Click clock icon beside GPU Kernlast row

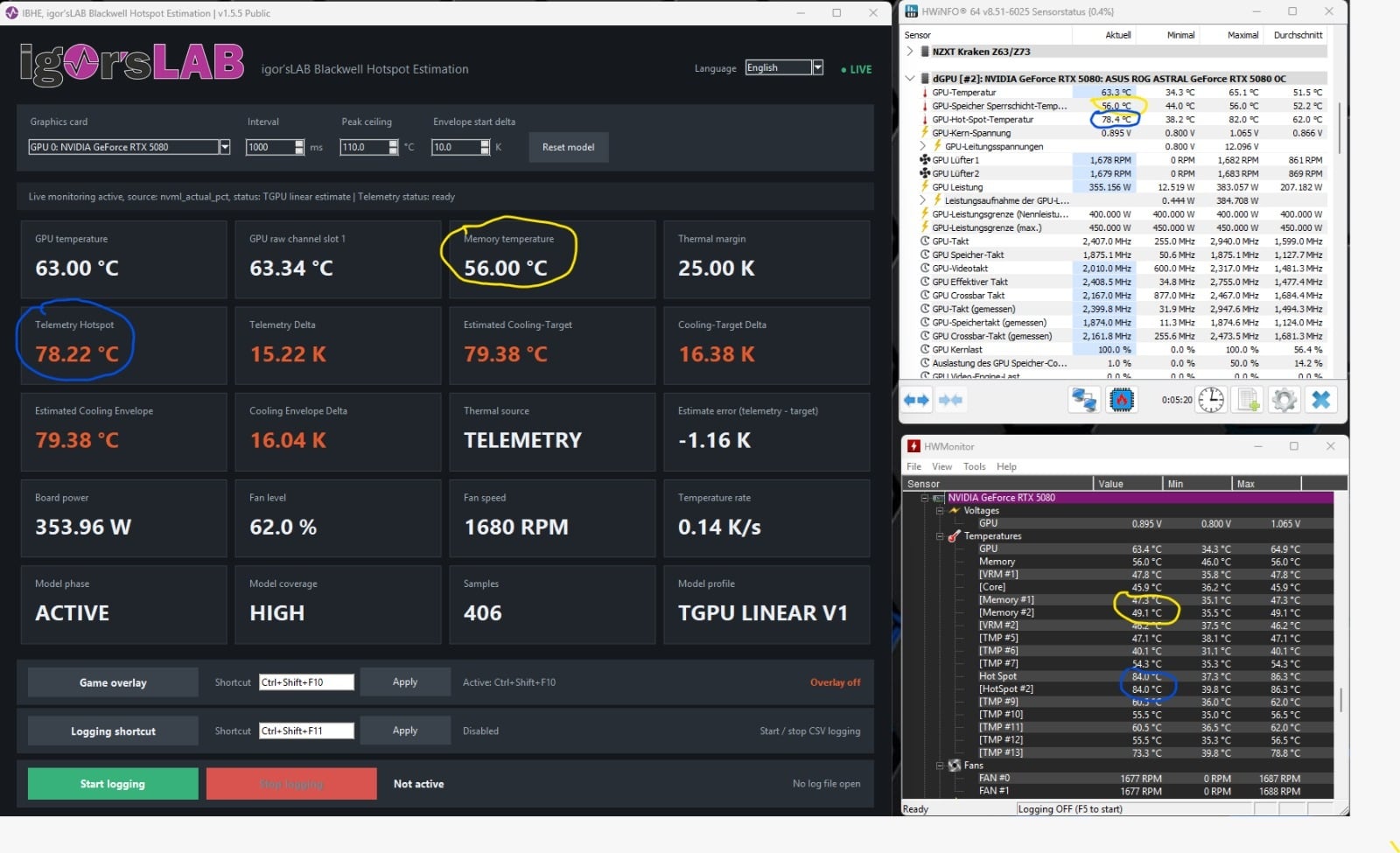[x=925, y=350]
